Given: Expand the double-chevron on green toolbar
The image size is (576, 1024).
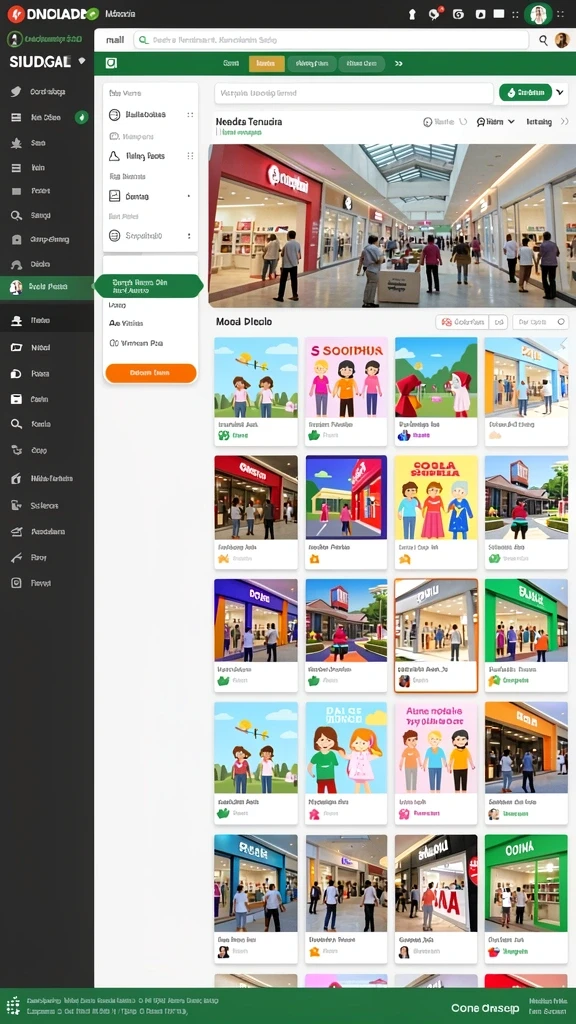Looking at the screenshot, I should point(398,64).
